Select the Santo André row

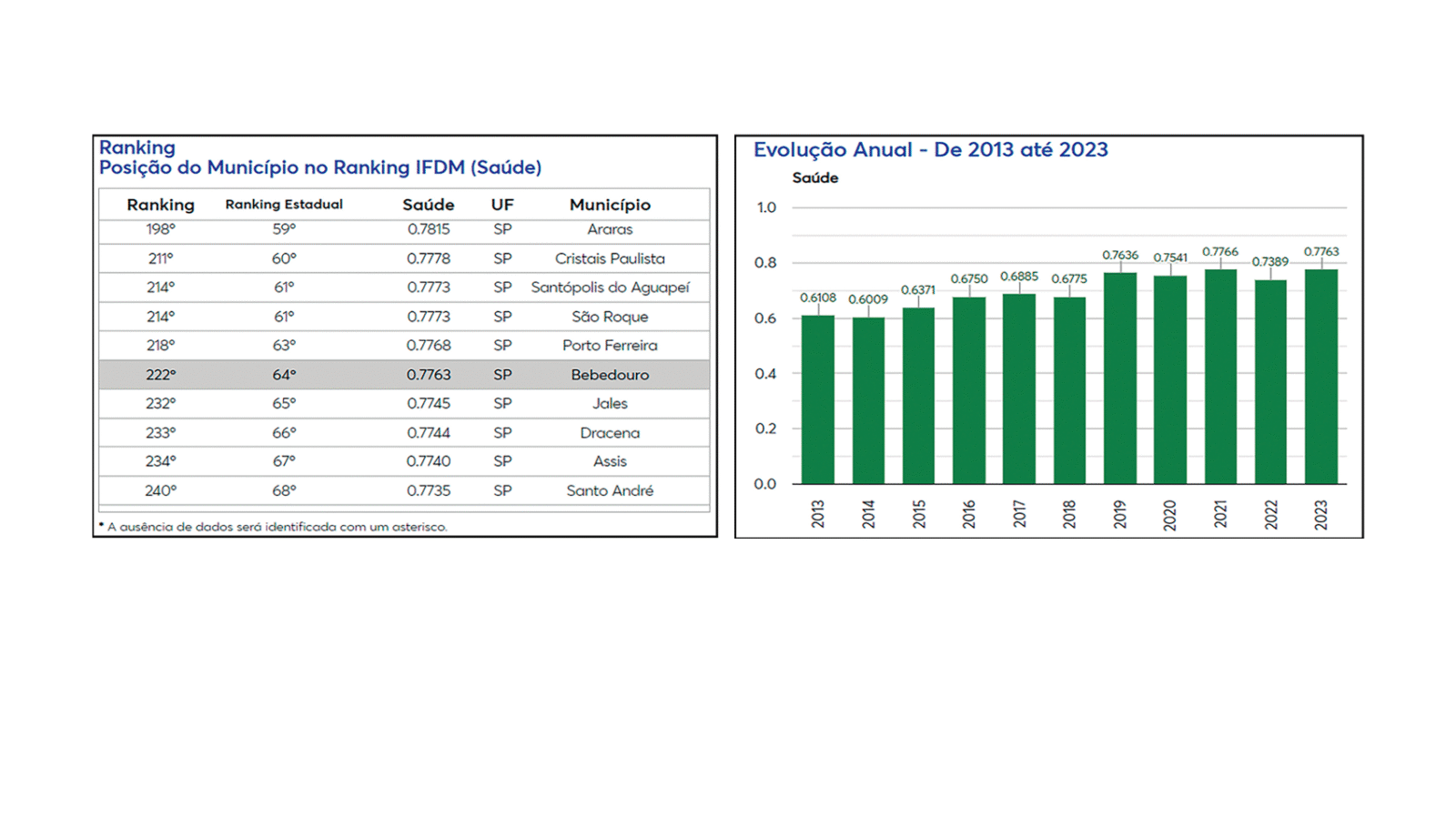click(x=404, y=490)
